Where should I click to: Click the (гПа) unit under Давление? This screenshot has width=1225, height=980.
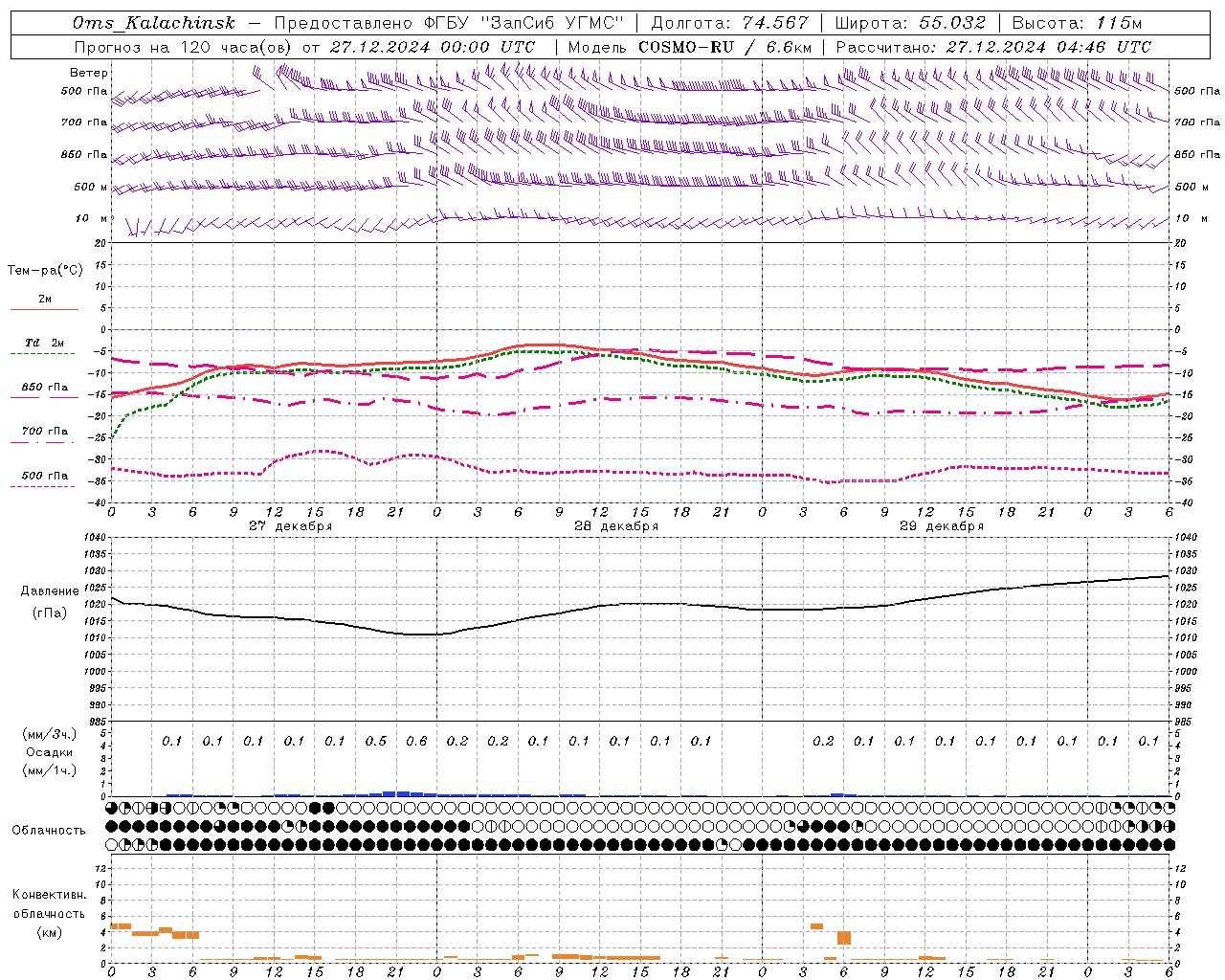click(x=50, y=613)
